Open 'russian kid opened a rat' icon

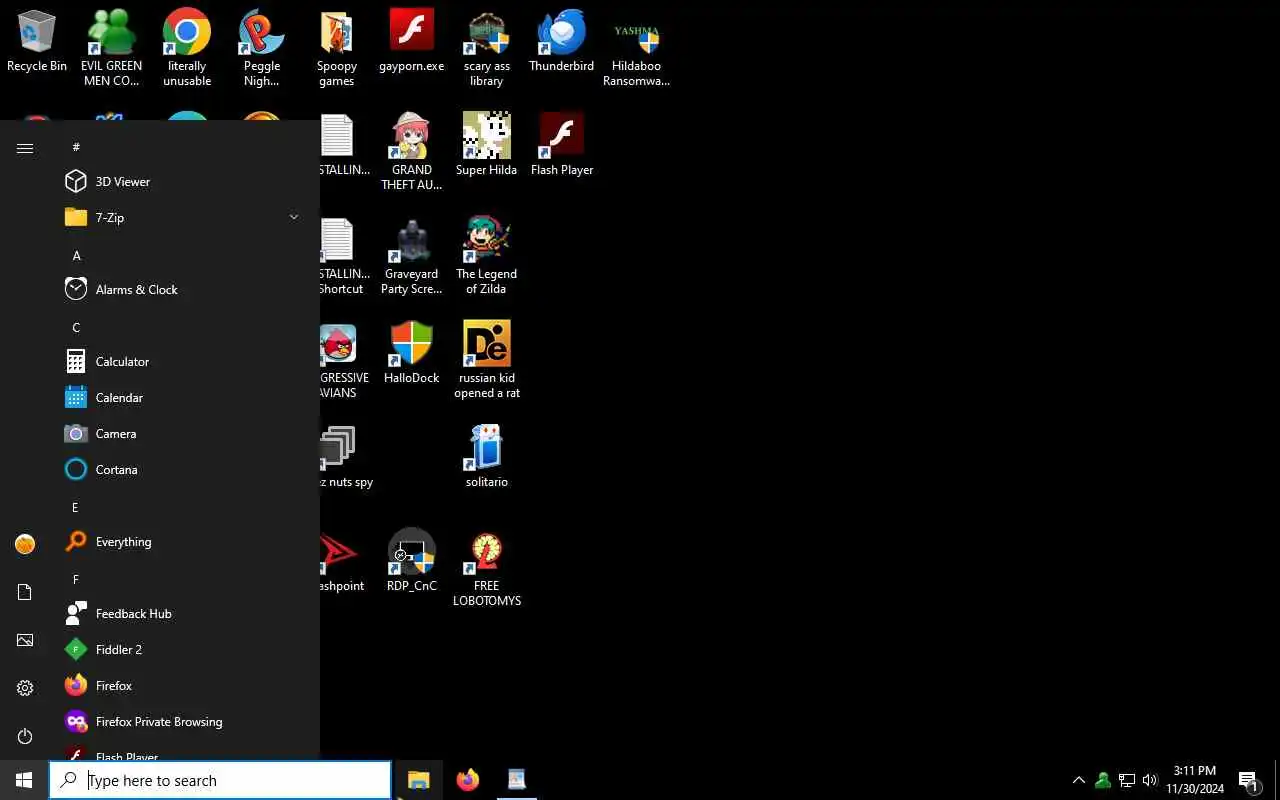(x=487, y=360)
